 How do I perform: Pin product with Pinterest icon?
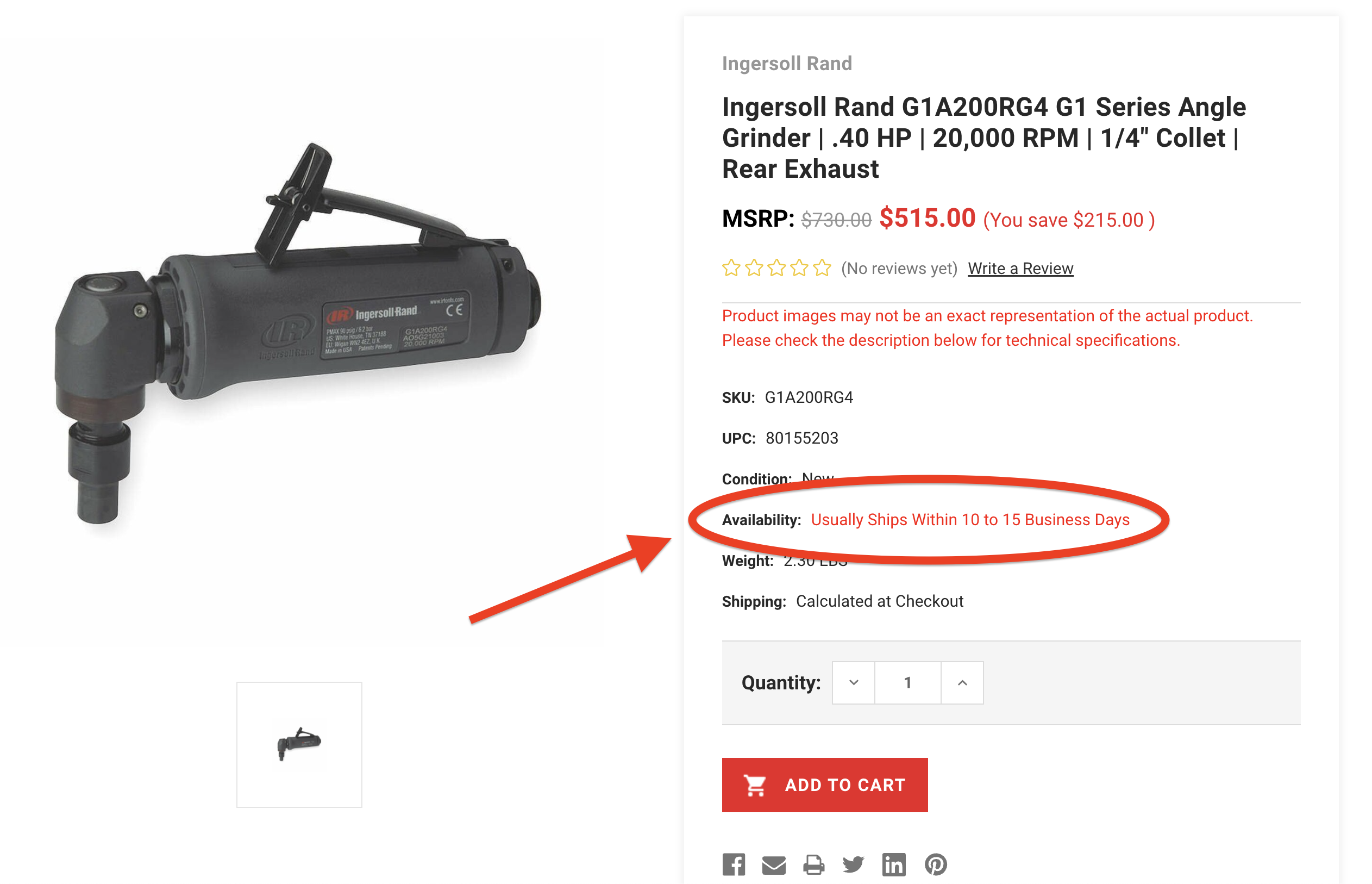tap(935, 864)
